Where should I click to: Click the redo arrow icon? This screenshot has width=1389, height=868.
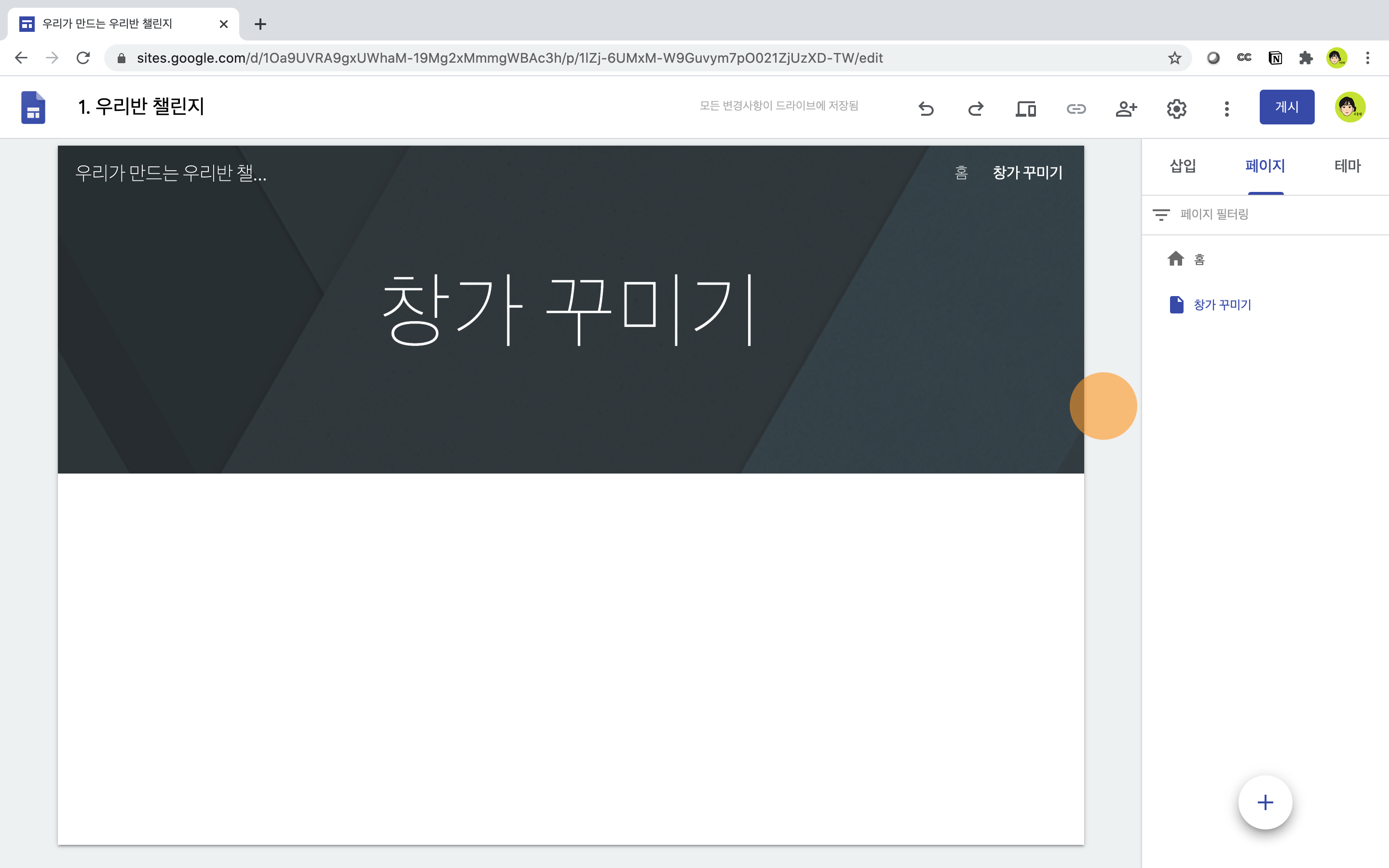(976, 108)
